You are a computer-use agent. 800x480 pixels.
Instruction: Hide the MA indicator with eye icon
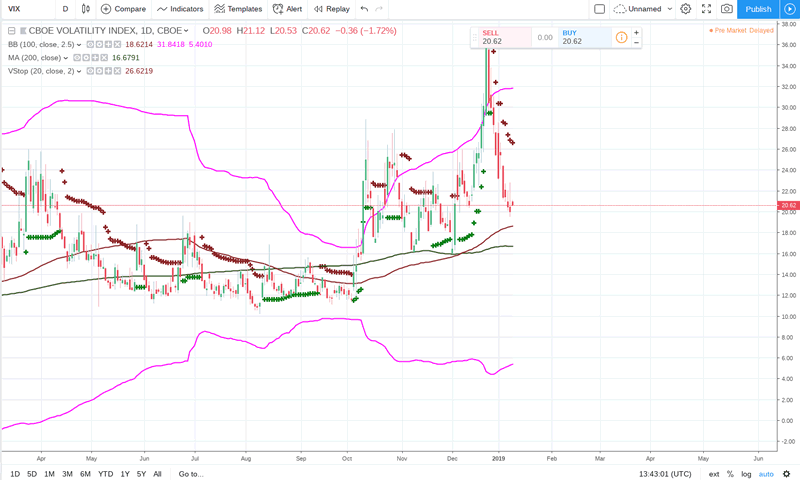tap(78, 58)
